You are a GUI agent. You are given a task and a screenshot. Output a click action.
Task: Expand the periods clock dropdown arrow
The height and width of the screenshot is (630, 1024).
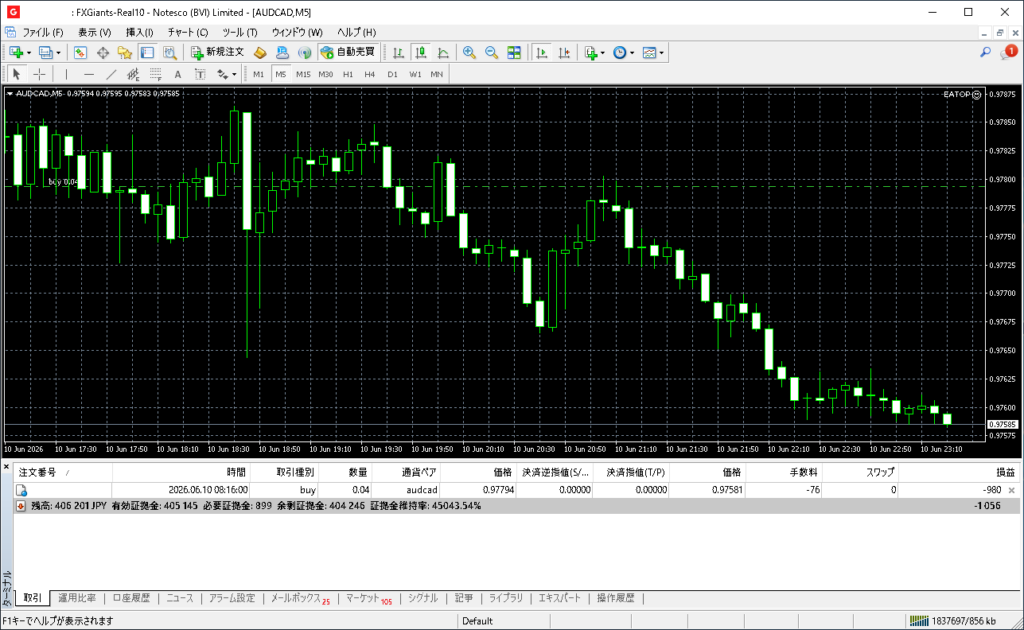click(x=632, y=53)
